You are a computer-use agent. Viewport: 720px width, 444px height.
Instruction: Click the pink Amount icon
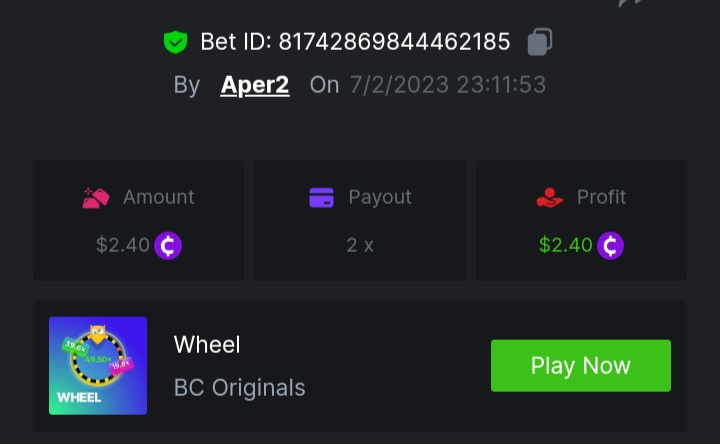pyautogui.click(x=96, y=197)
